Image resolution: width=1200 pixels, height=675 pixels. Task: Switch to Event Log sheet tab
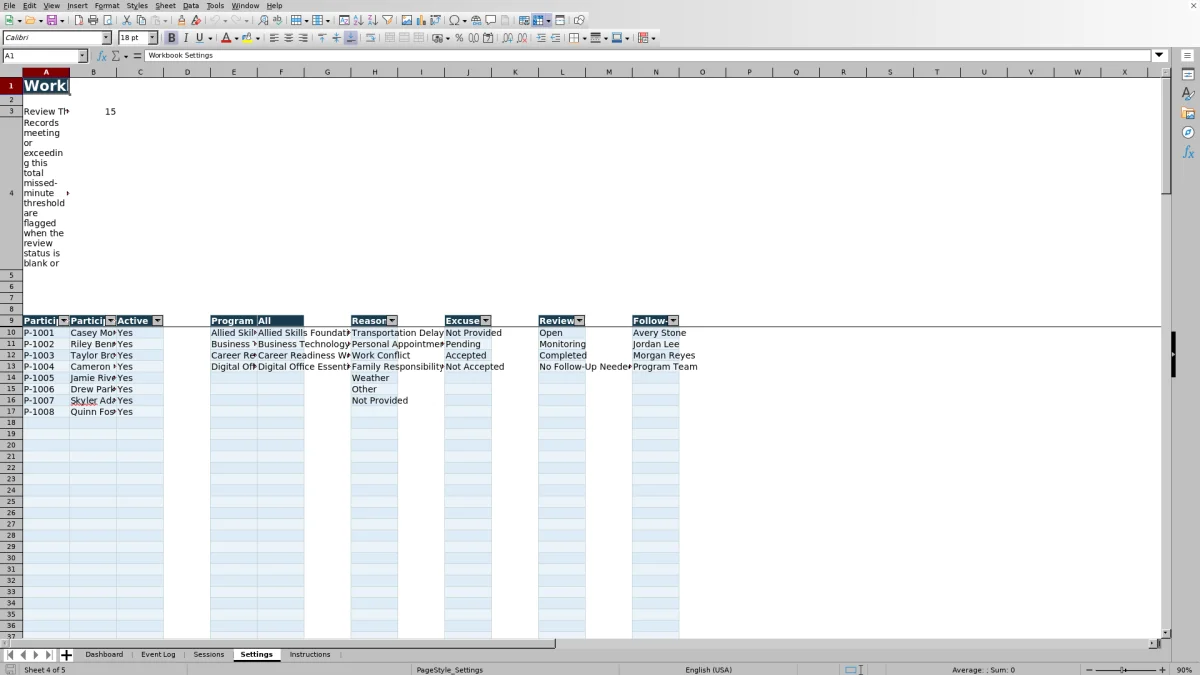pyautogui.click(x=158, y=654)
